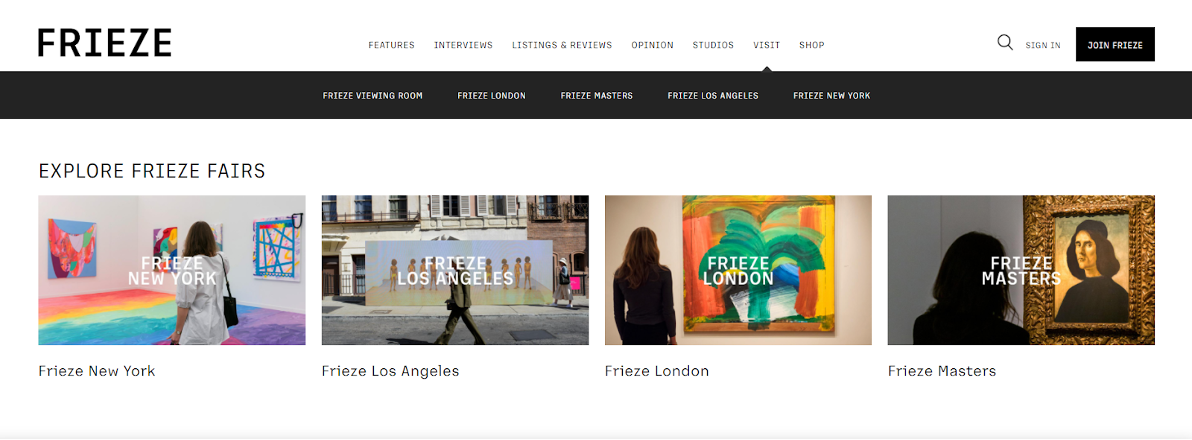The width and height of the screenshot is (1192, 440).
Task: Open Frieze Los Angeles from the dark submenu bar
Action: coord(713,96)
